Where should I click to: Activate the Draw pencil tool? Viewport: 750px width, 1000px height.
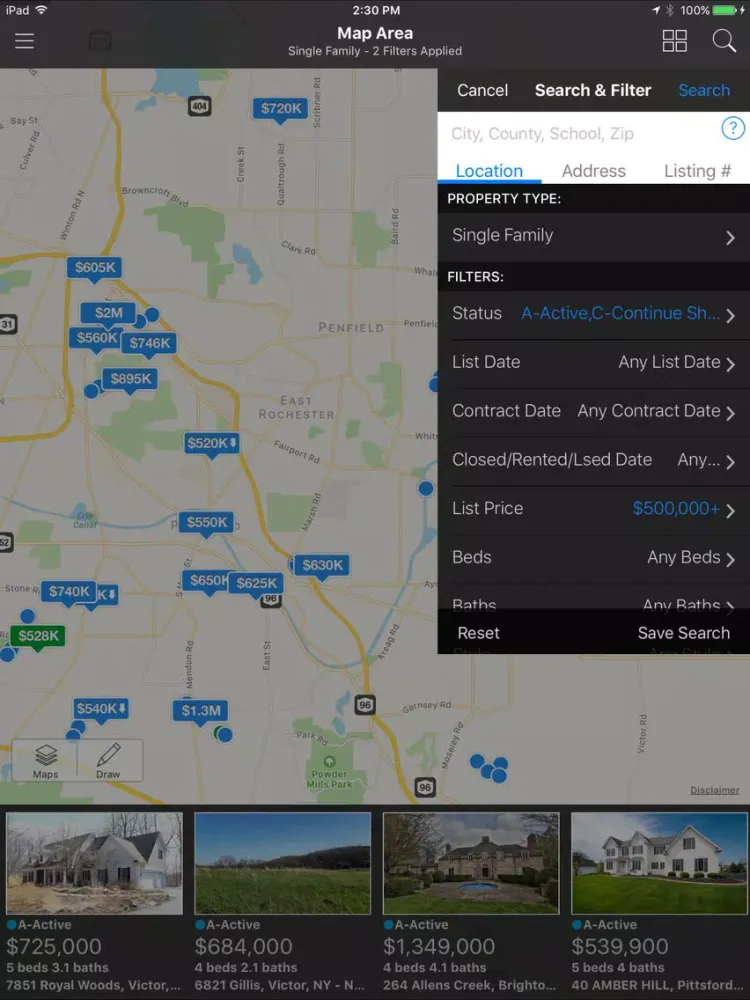pyautogui.click(x=108, y=761)
